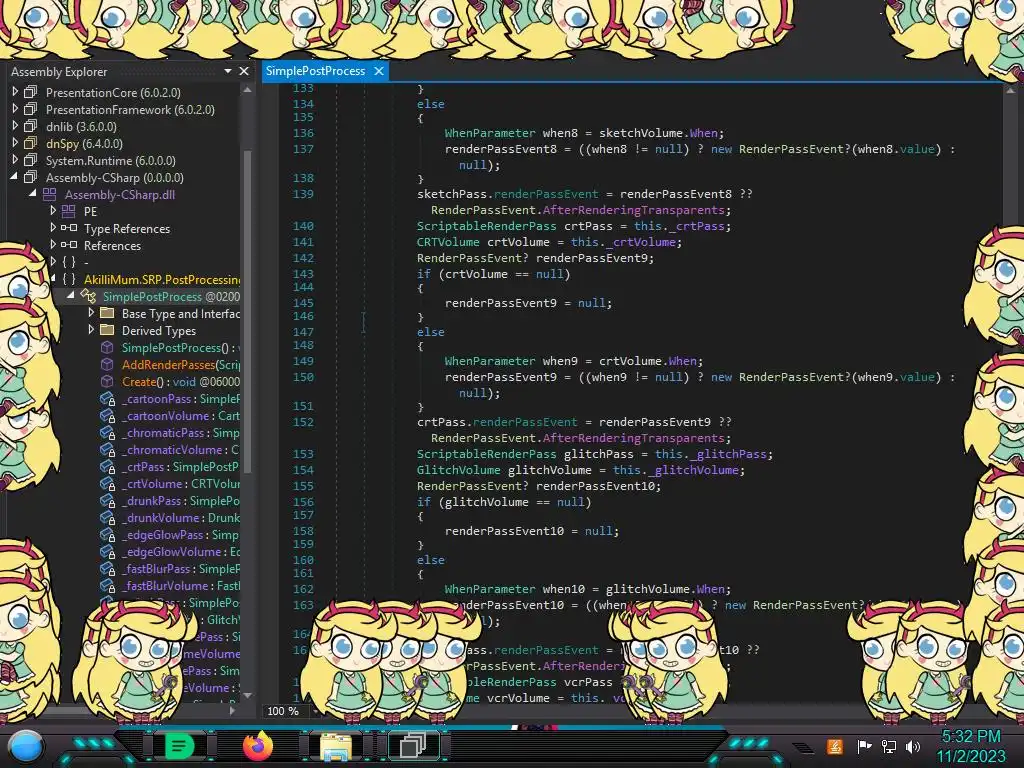Click code editor scroll up arrow
This screenshot has height=768, width=1024.
pyautogui.click(x=1010, y=89)
